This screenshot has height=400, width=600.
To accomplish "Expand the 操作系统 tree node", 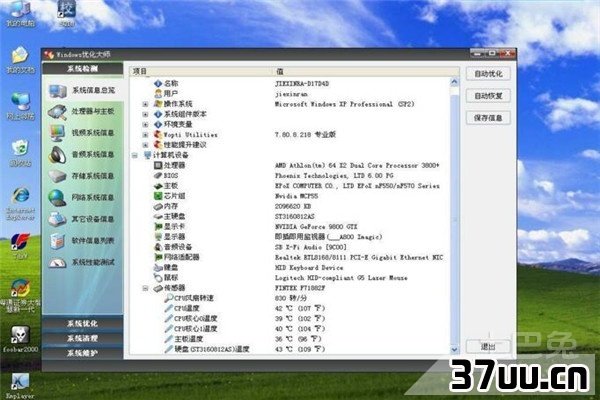I will [145, 104].
